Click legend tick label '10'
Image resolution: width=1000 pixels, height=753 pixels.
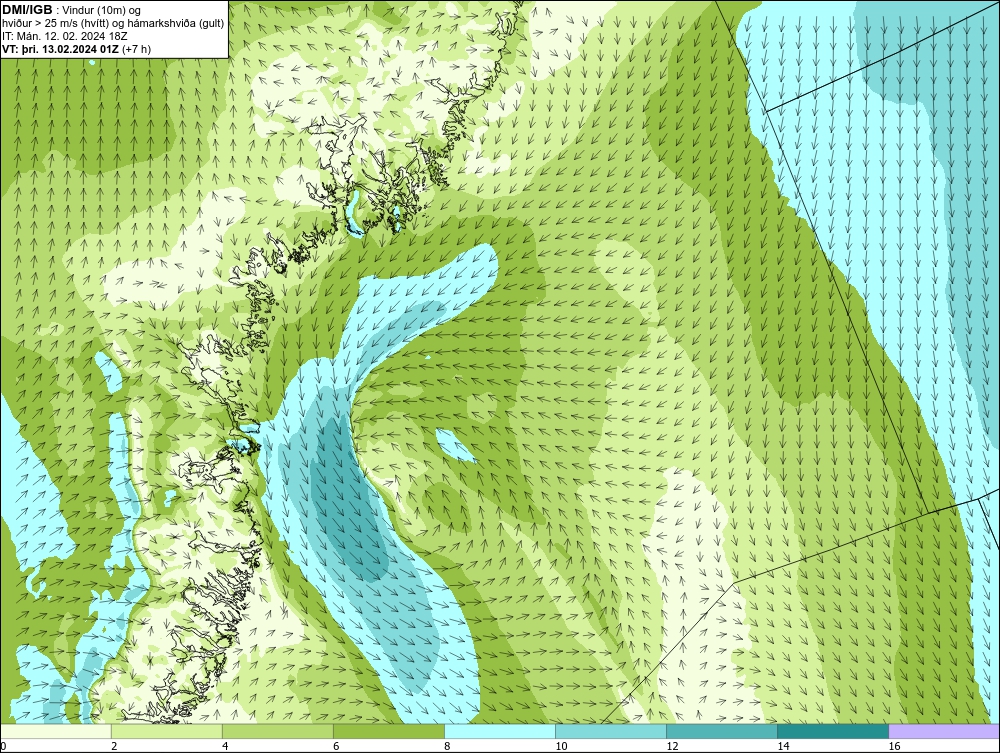click(561, 746)
